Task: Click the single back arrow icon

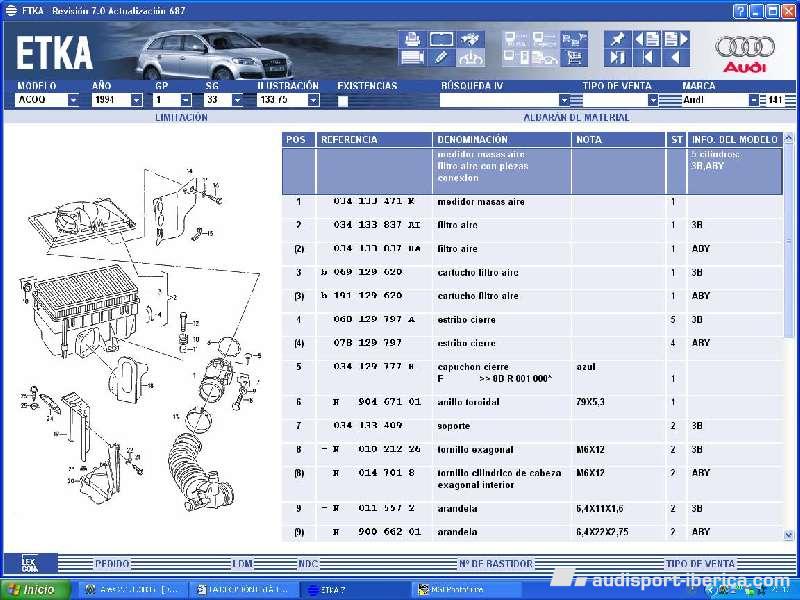Action: tap(676, 58)
